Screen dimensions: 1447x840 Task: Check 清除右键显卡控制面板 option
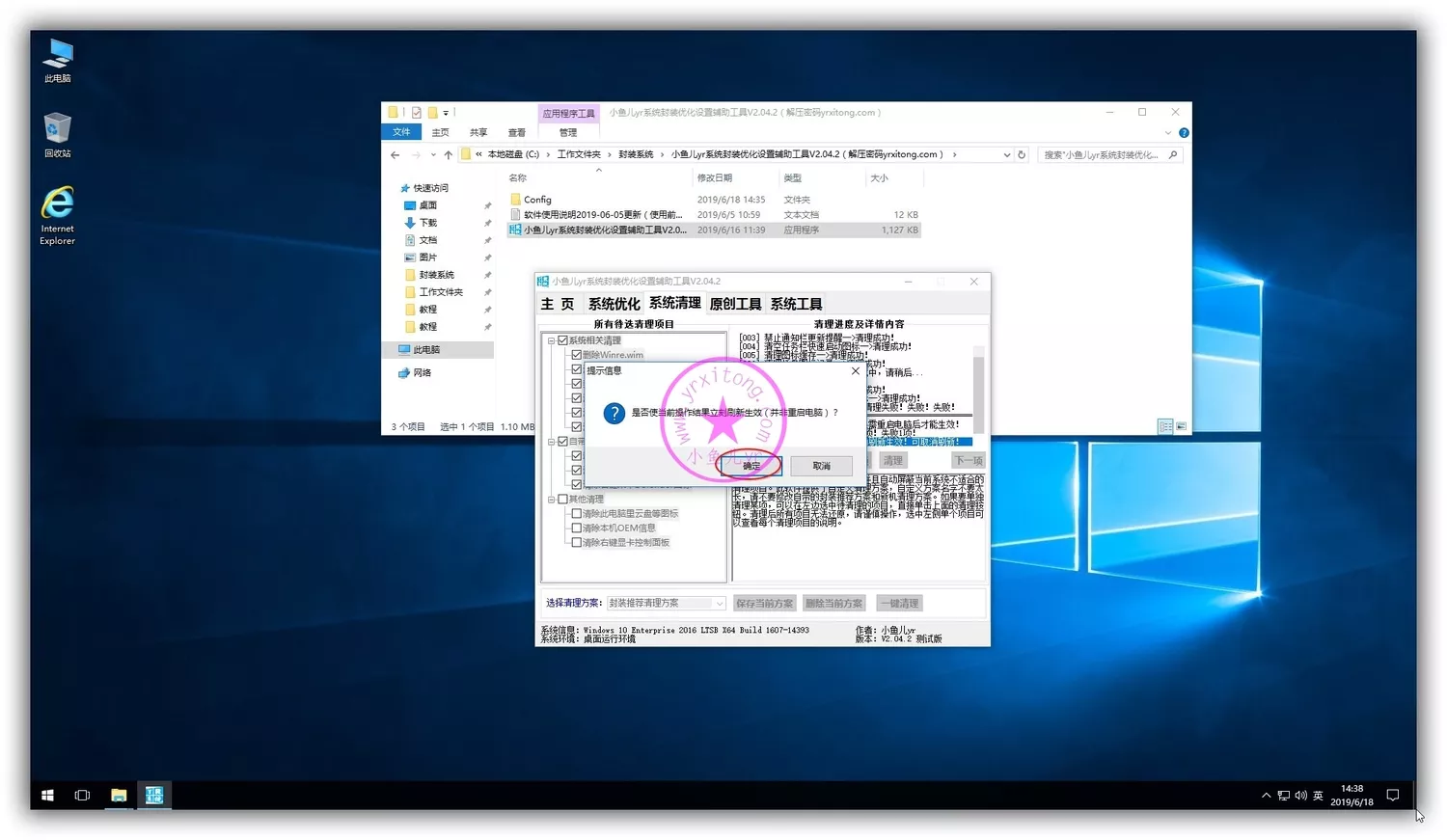[577, 543]
